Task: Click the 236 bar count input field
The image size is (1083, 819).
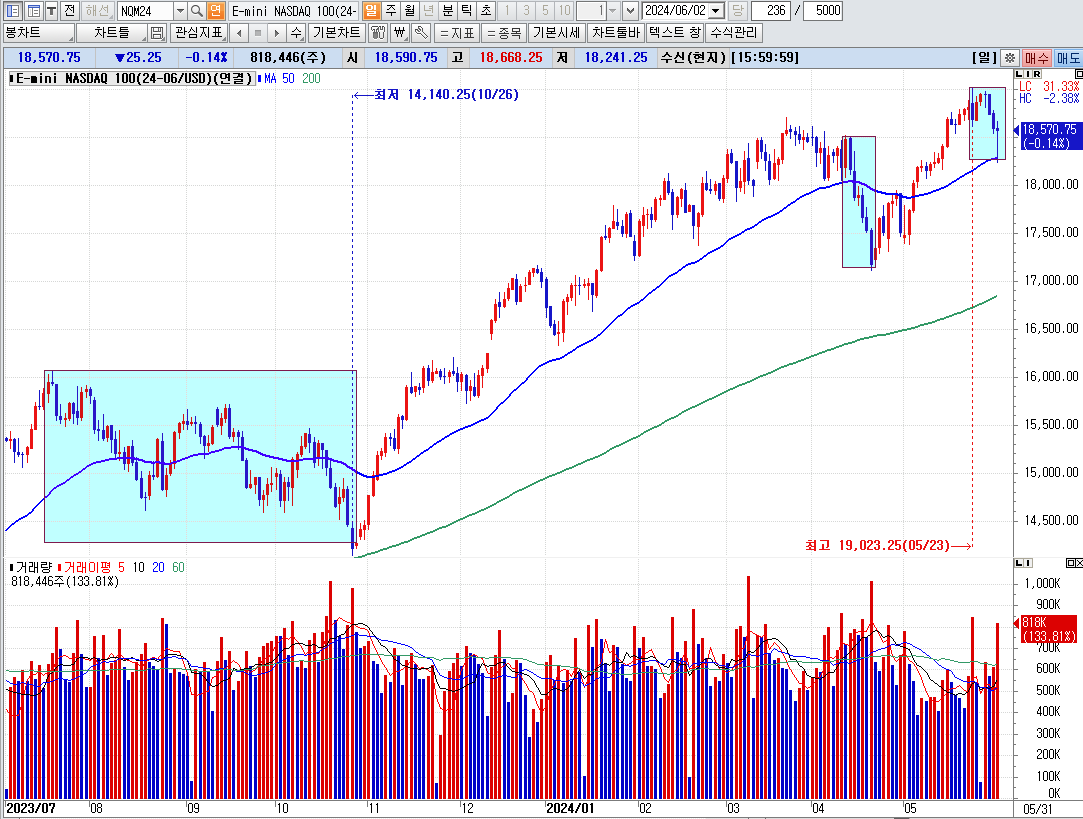Action: (x=768, y=11)
